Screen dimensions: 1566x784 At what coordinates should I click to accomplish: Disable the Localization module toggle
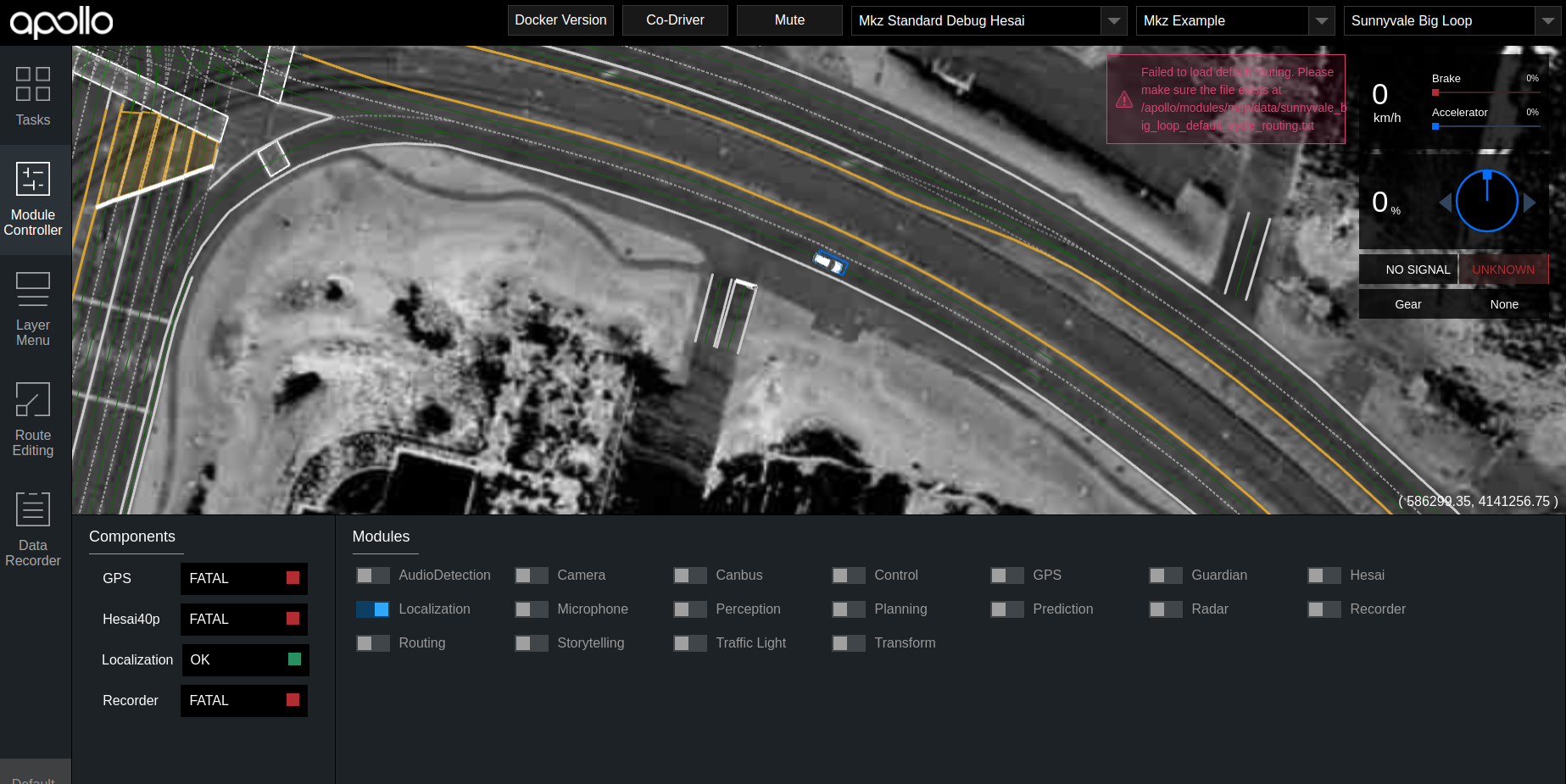pos(373,609)
